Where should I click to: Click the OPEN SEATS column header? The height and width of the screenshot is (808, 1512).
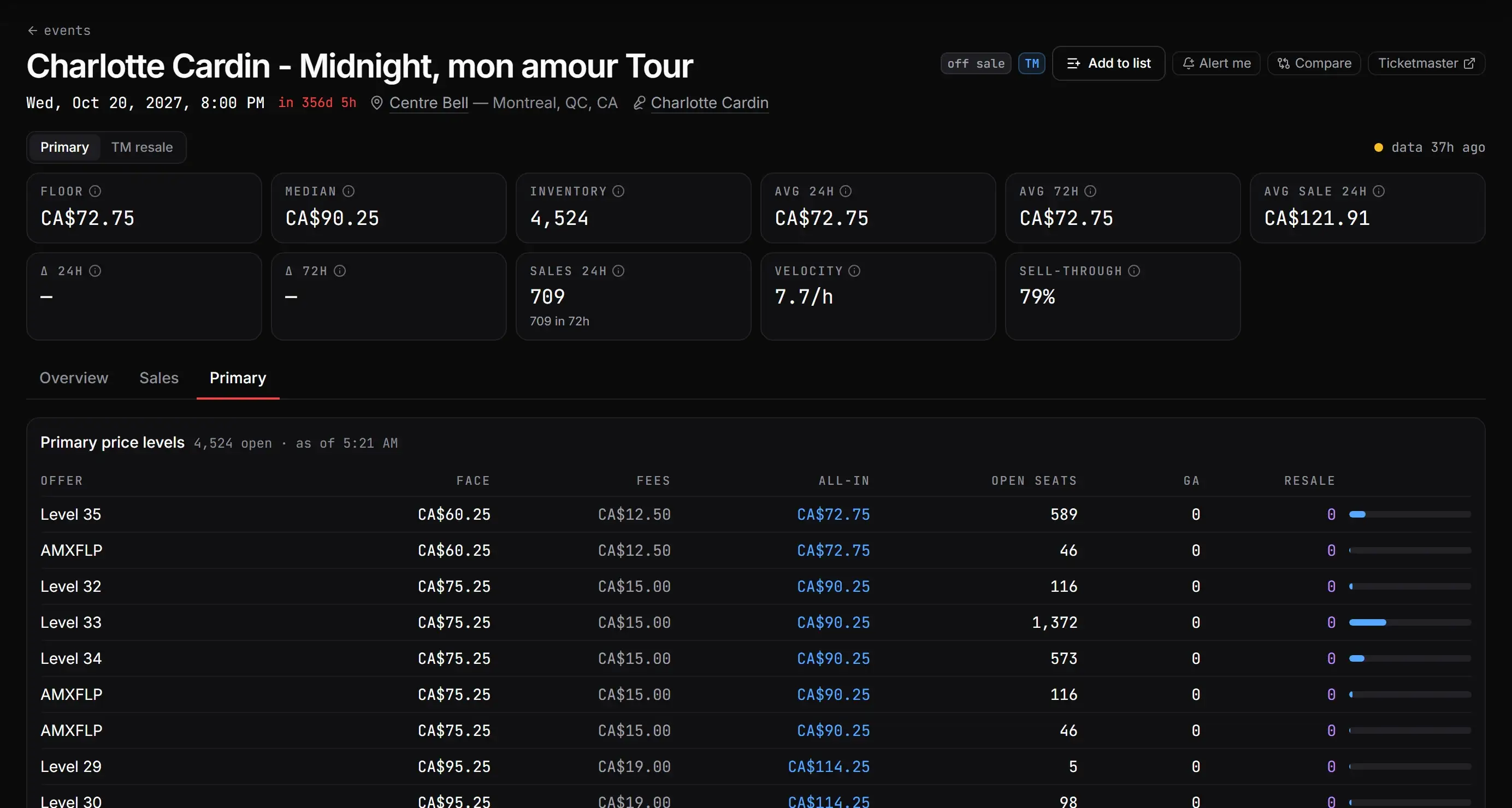point(1034,481)
